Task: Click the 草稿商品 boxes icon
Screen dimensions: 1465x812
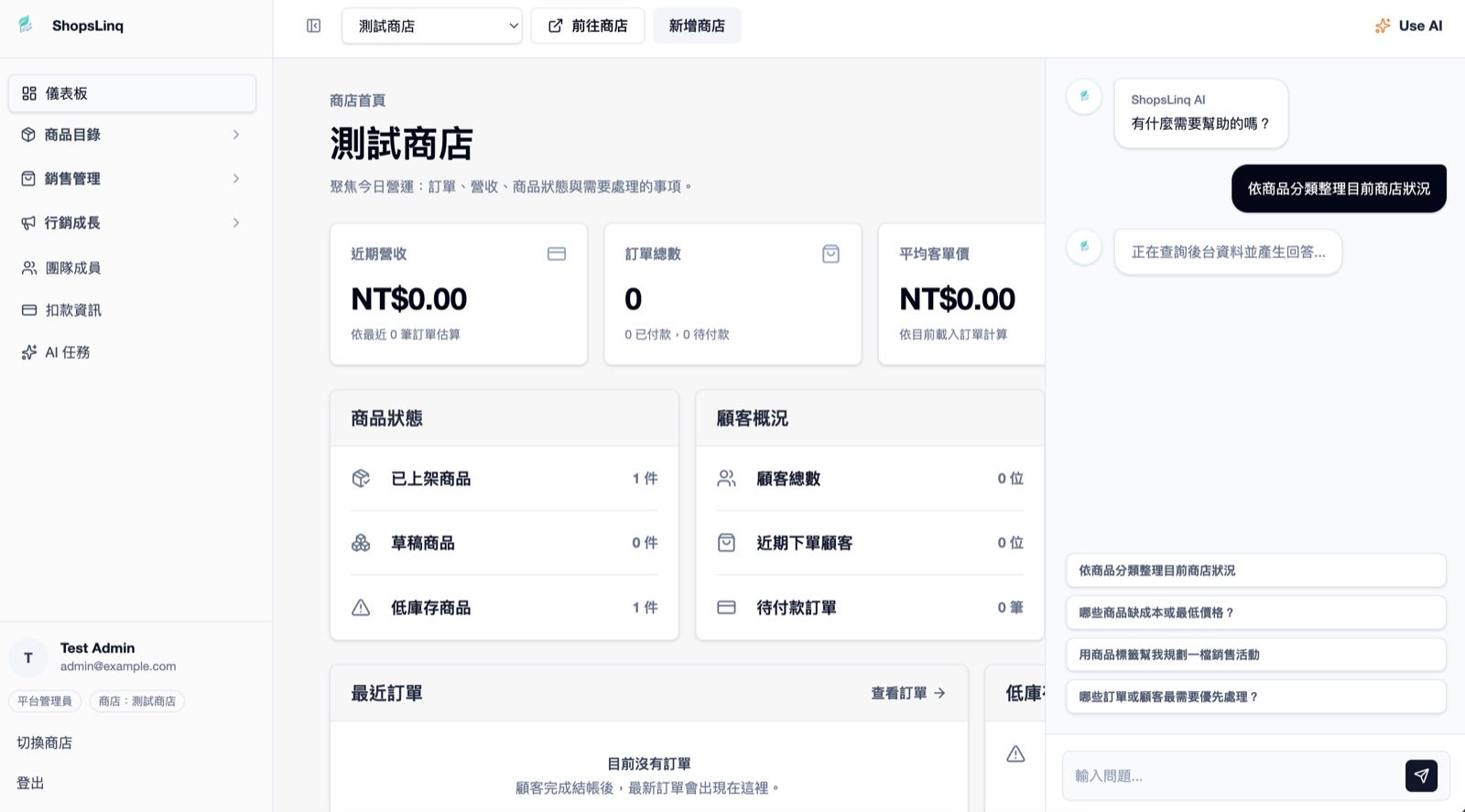Action: click(361, 543)
